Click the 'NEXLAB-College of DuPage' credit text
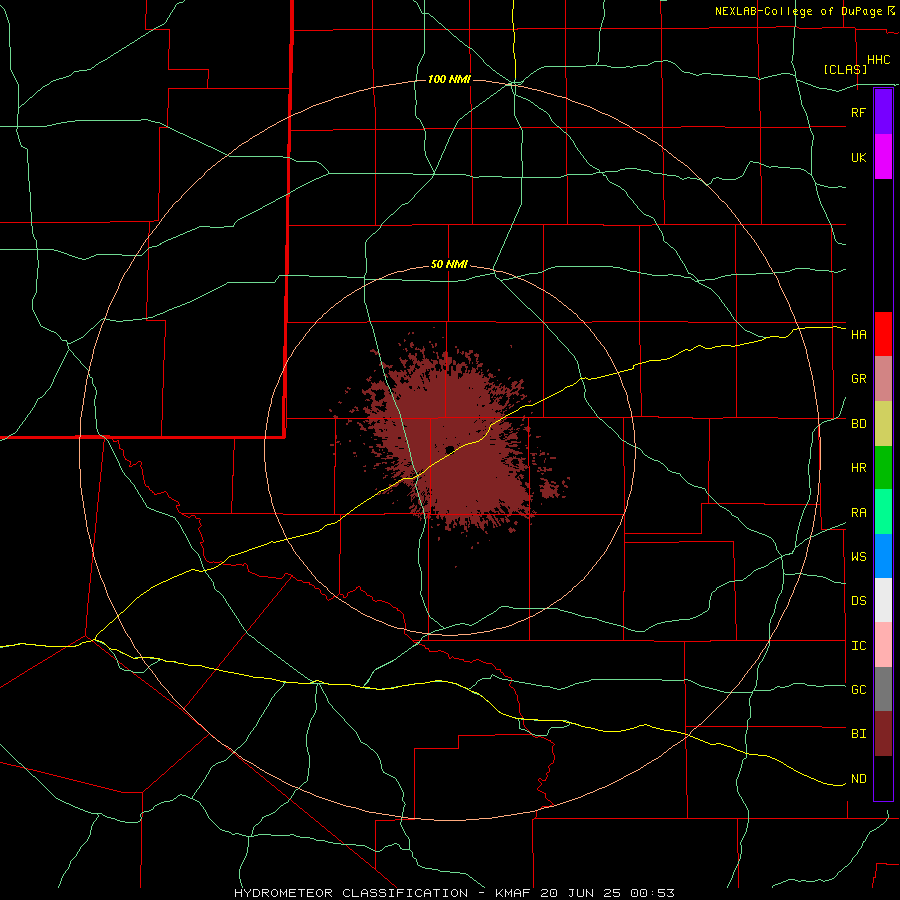 tap(798, 11)
